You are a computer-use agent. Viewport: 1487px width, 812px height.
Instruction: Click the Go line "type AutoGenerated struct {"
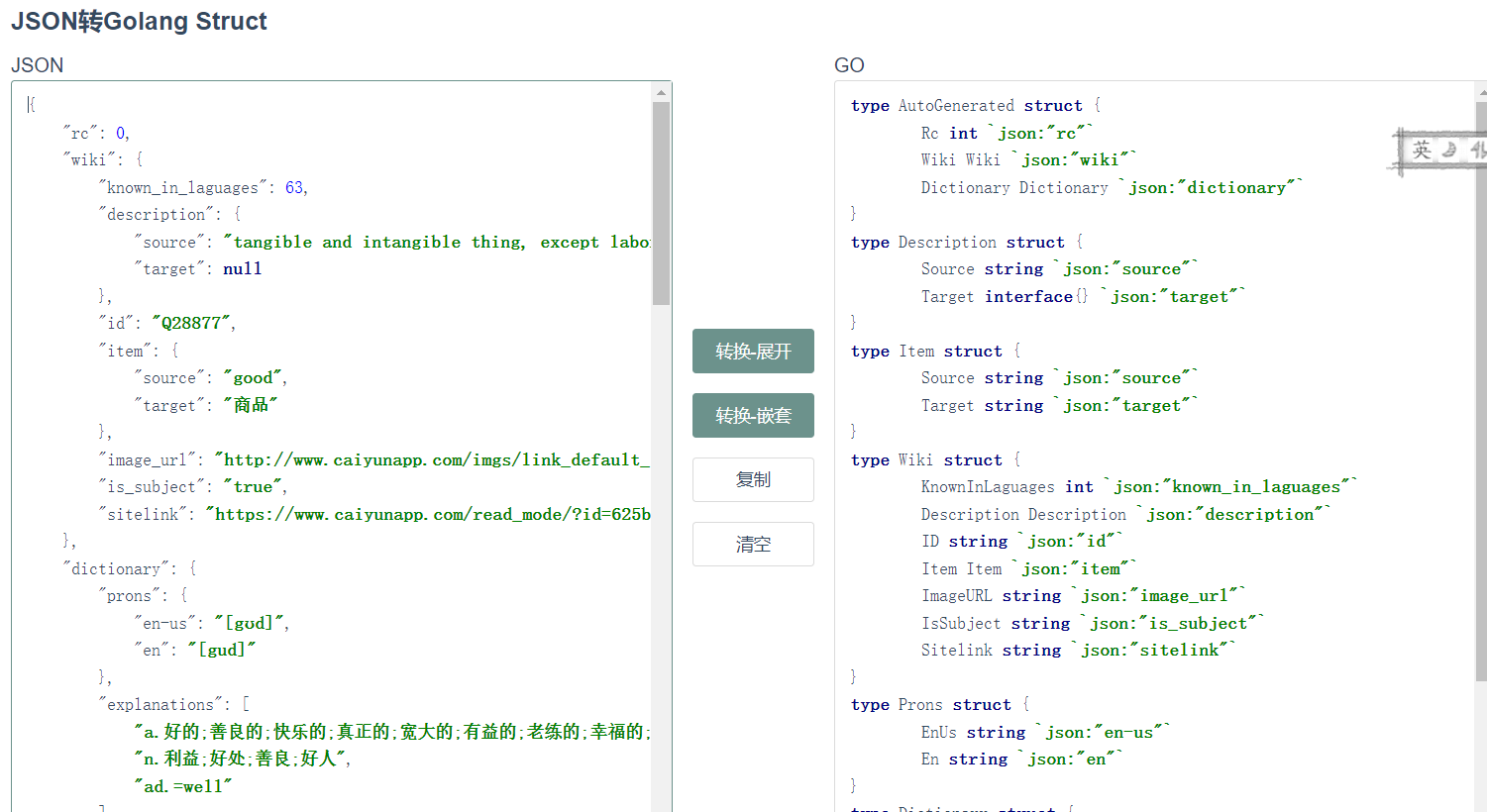976,105
